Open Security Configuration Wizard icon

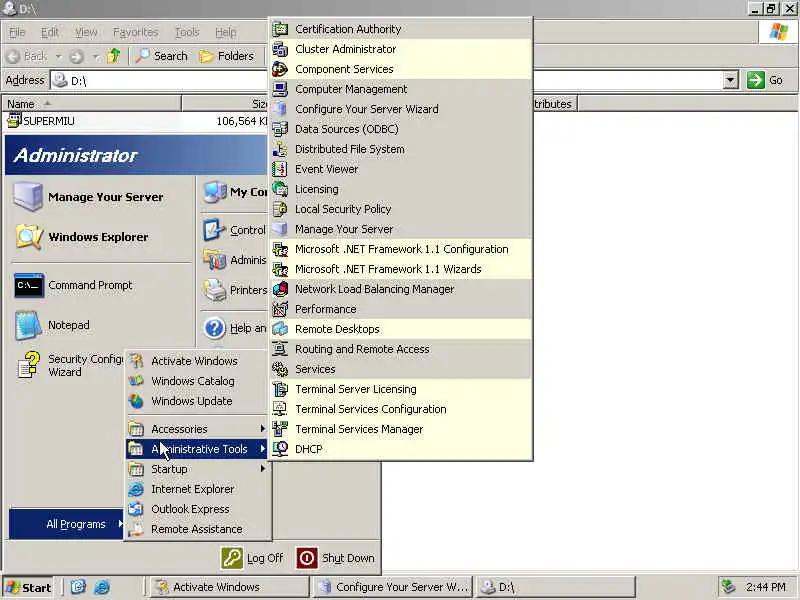(x=28, y=365)
